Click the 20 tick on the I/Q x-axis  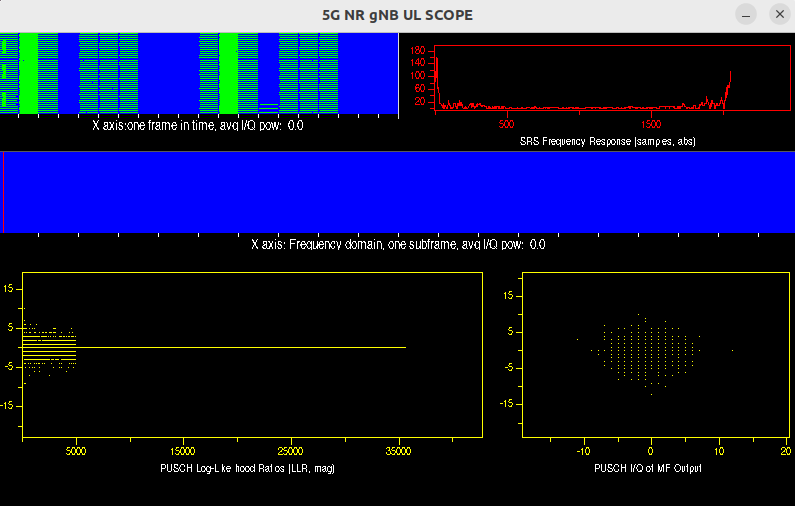click(x=785, y=452)
